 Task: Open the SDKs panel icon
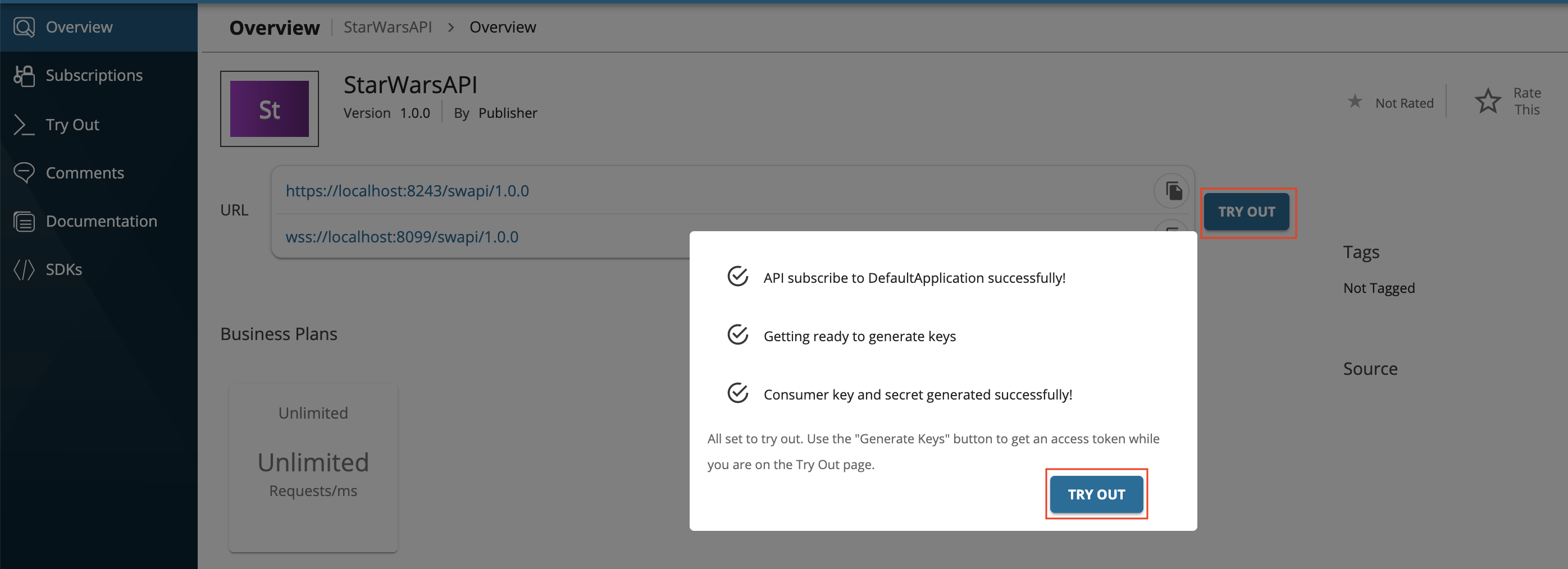24,269
